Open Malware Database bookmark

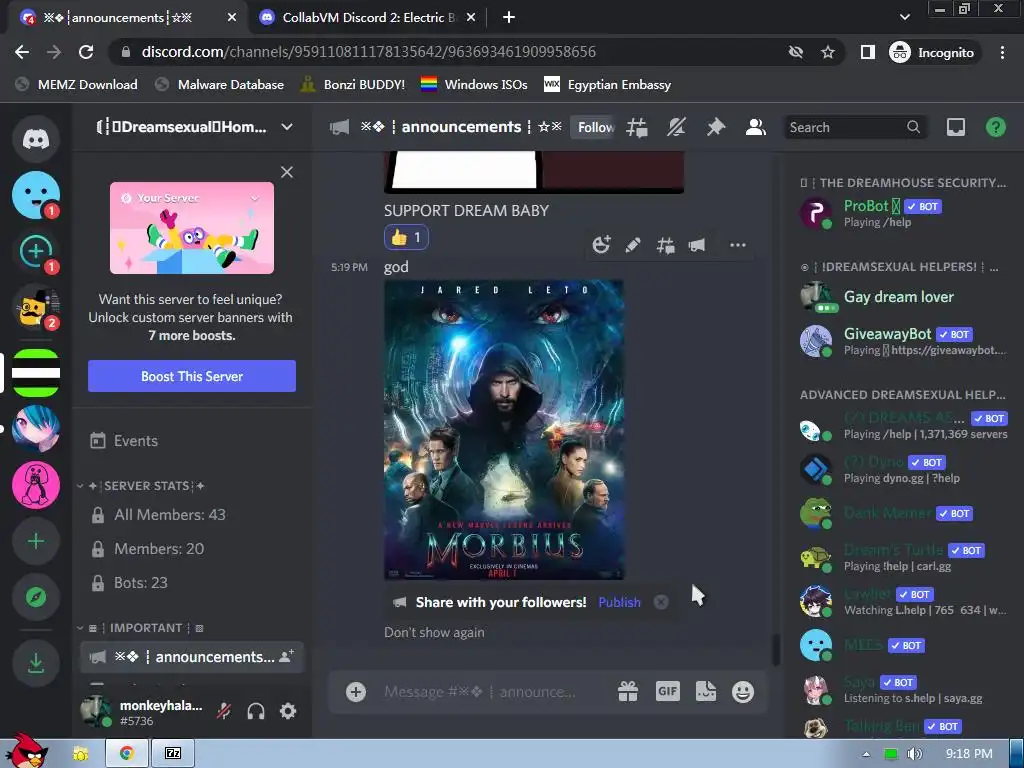[219, 84]
